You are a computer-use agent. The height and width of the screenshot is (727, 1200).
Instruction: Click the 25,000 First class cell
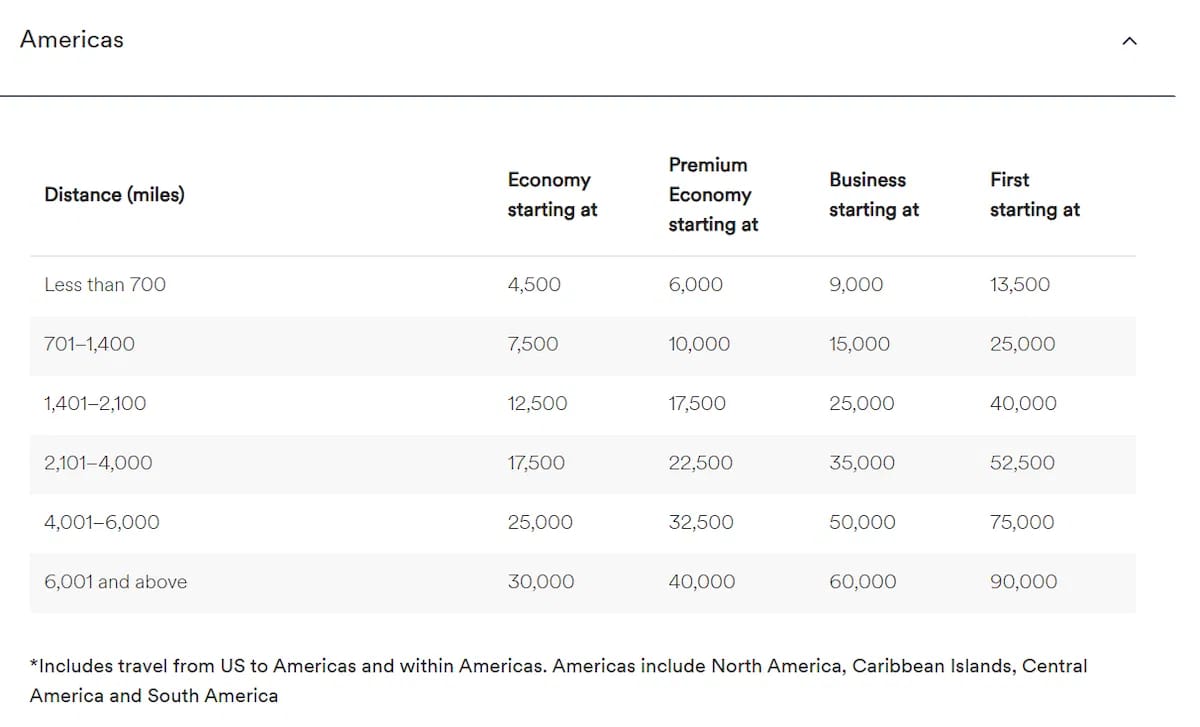pos(1022,344)
